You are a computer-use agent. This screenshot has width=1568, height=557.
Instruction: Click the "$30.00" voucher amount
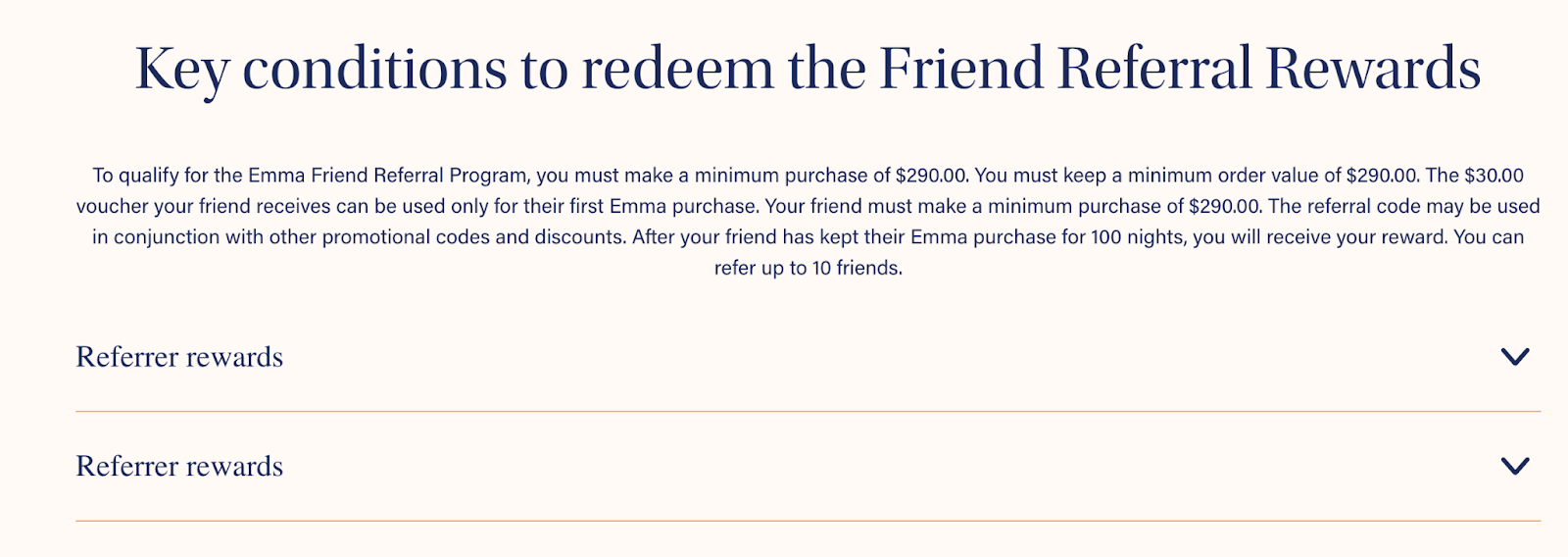click(1494, 176)
